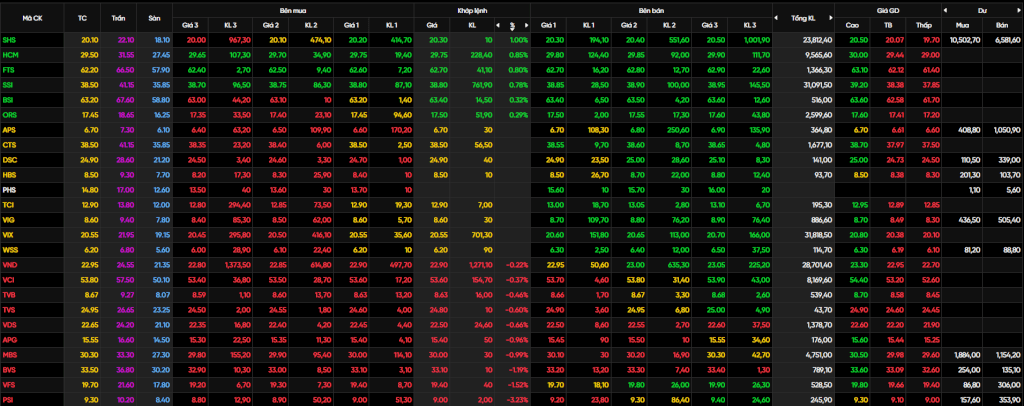1024x406 pixels.
Task: Click MBS buy surplus 1,884,00
Action: point(967,355)
